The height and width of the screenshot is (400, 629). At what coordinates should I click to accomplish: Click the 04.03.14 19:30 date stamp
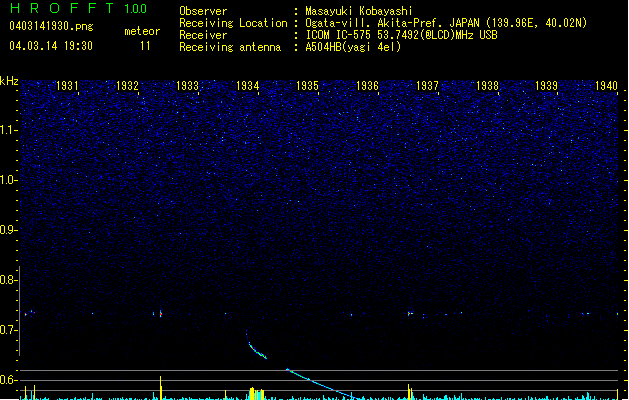pos(50,46)
